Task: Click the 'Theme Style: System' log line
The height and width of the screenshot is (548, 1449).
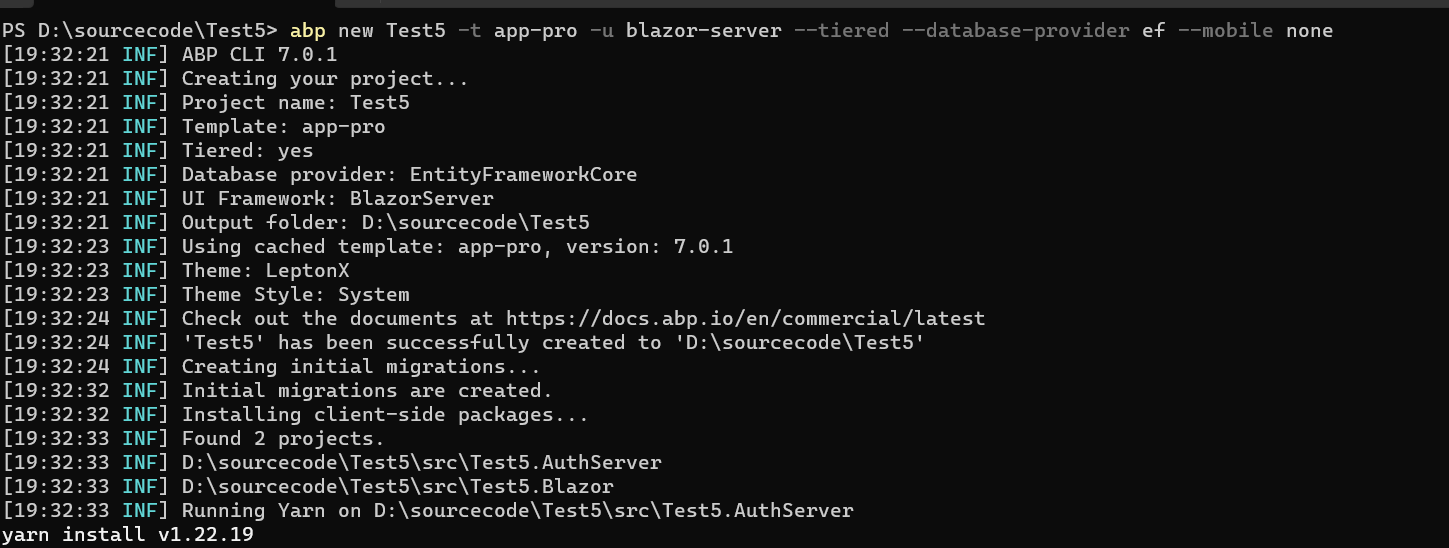Action: pos(295,295)
